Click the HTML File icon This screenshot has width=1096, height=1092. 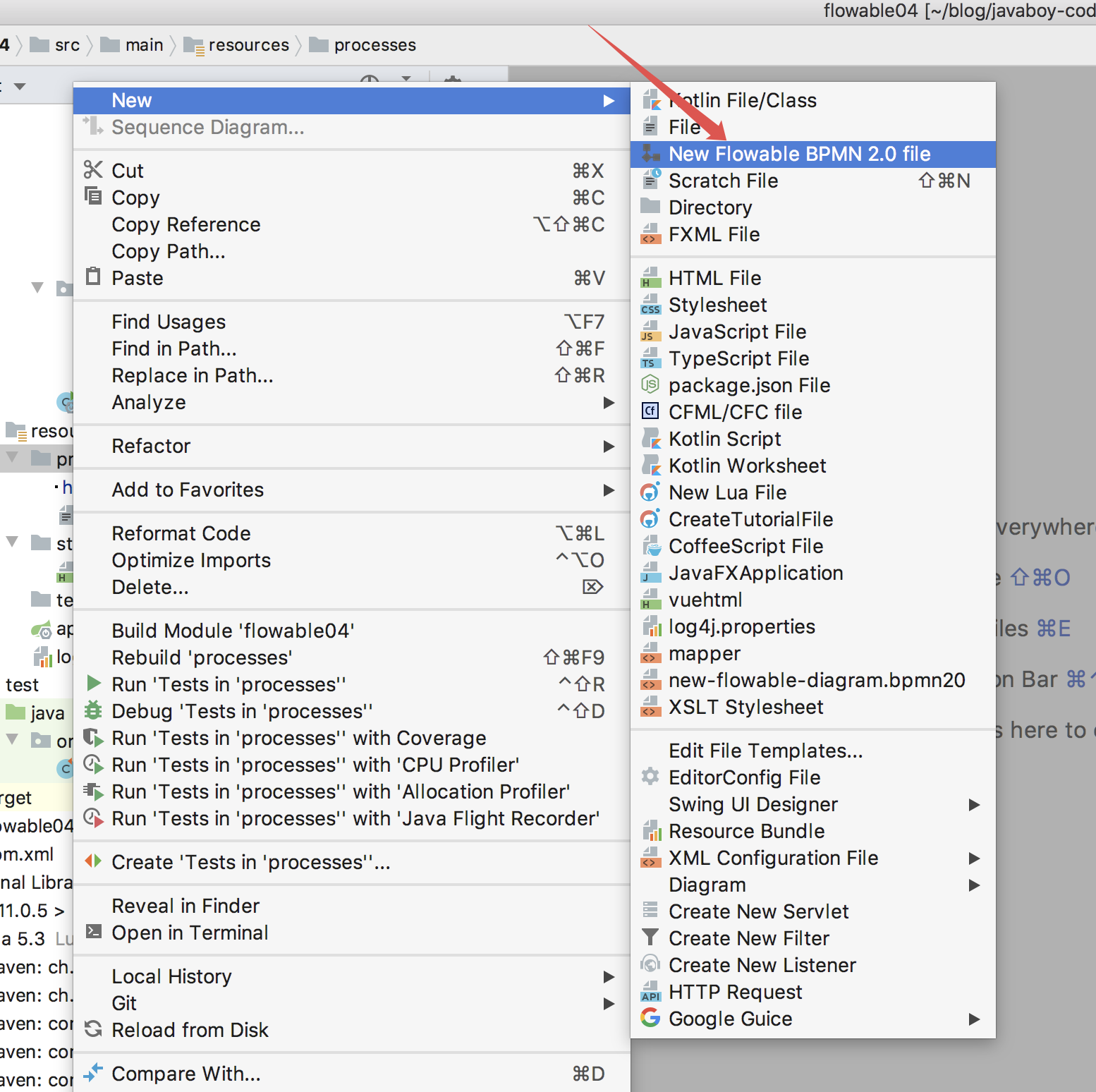[650, 278]
